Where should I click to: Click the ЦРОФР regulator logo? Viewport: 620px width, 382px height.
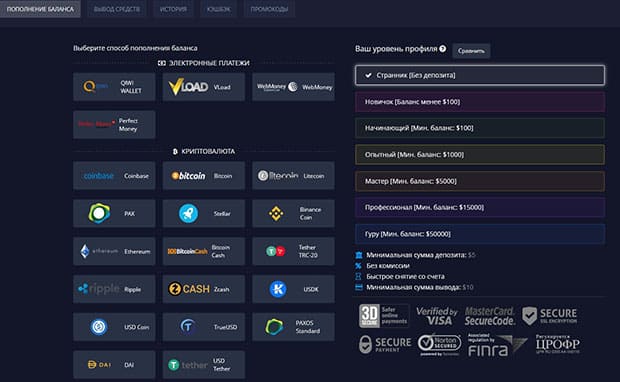click(558, 344)
